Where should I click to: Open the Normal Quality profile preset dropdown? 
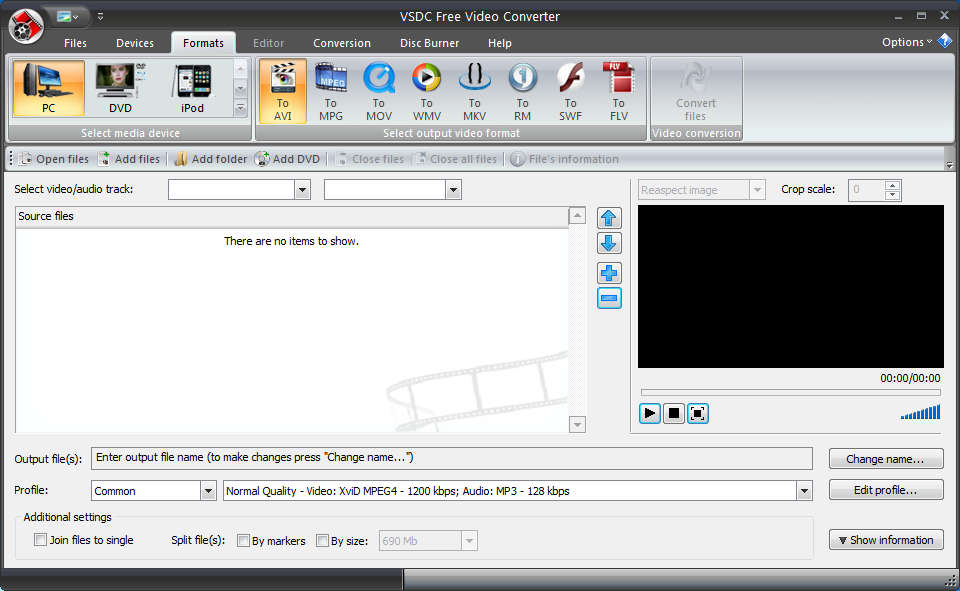point(804,491)
